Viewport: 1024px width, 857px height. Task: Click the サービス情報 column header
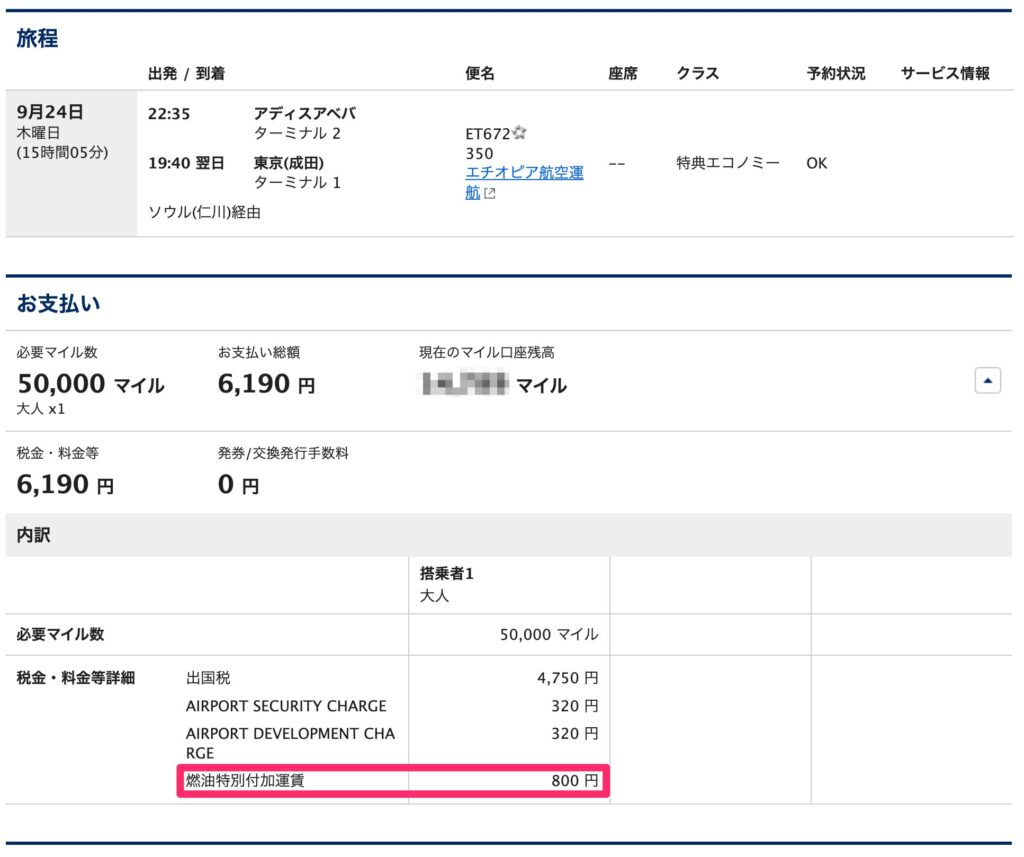point(946,73)
